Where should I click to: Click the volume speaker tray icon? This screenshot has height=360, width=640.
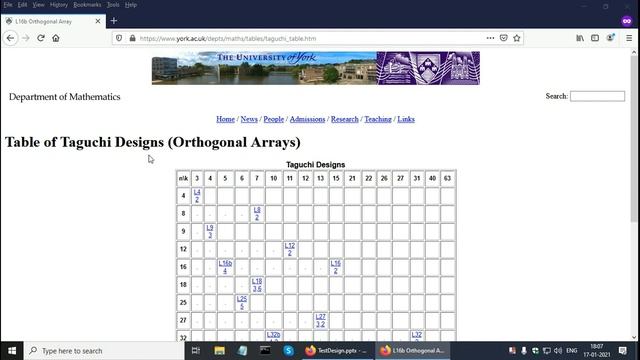coord(558,351)
